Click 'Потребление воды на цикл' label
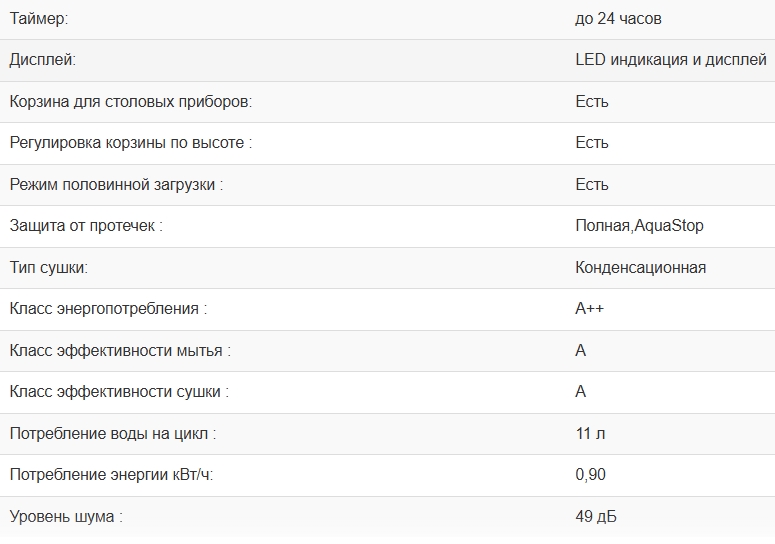 click(112, 434)
